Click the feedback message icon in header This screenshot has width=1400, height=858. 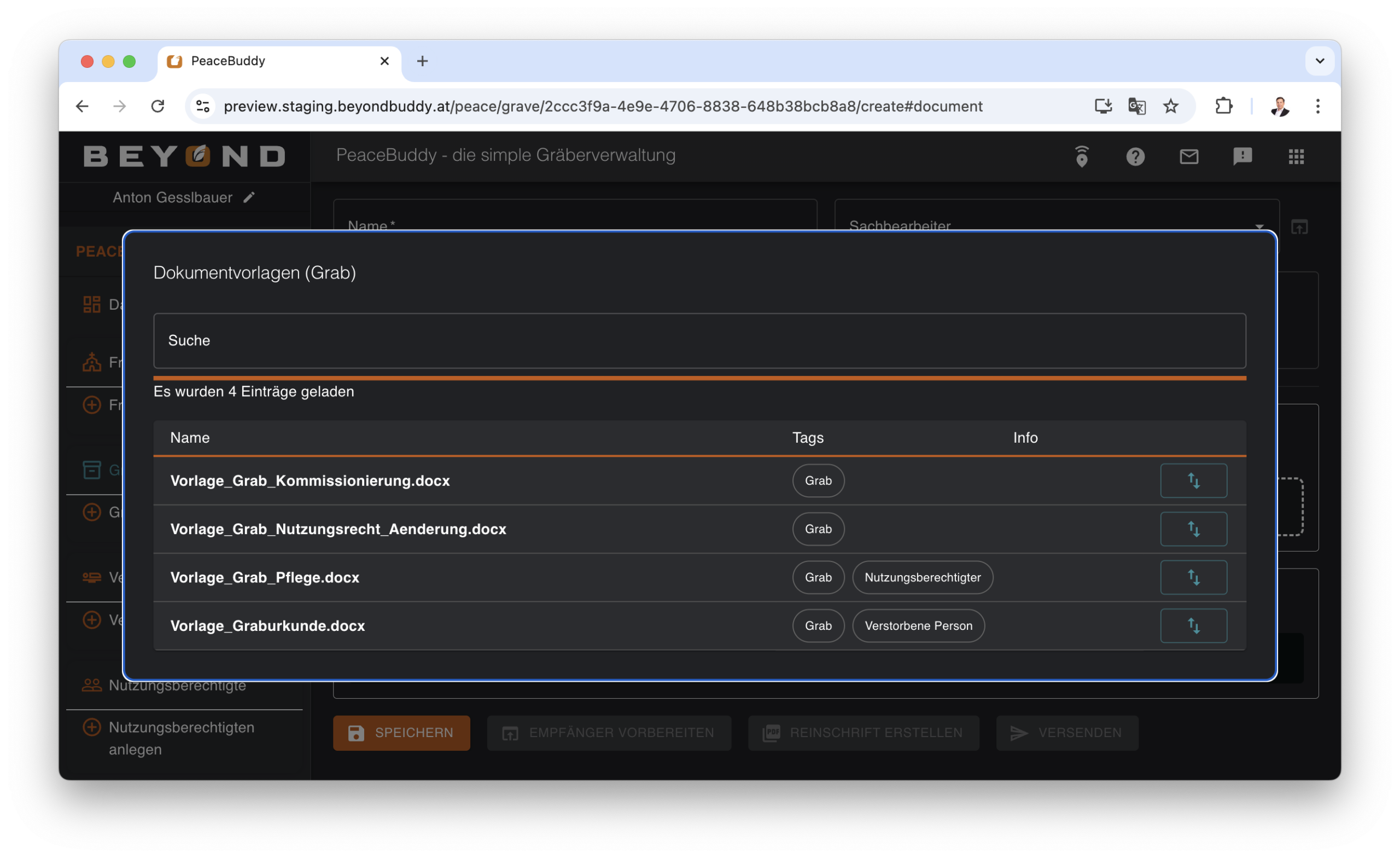point(1242,156)
